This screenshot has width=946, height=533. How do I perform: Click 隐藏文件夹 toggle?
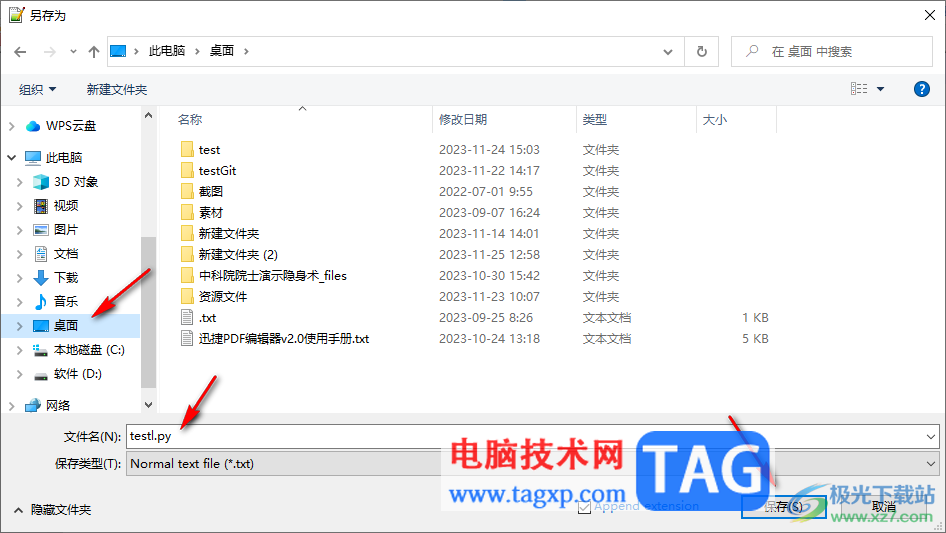52,510
